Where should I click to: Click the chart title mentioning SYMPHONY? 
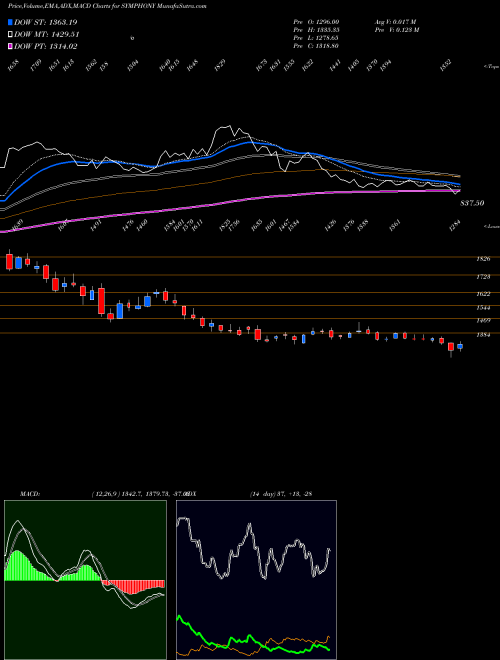[107, 6]
